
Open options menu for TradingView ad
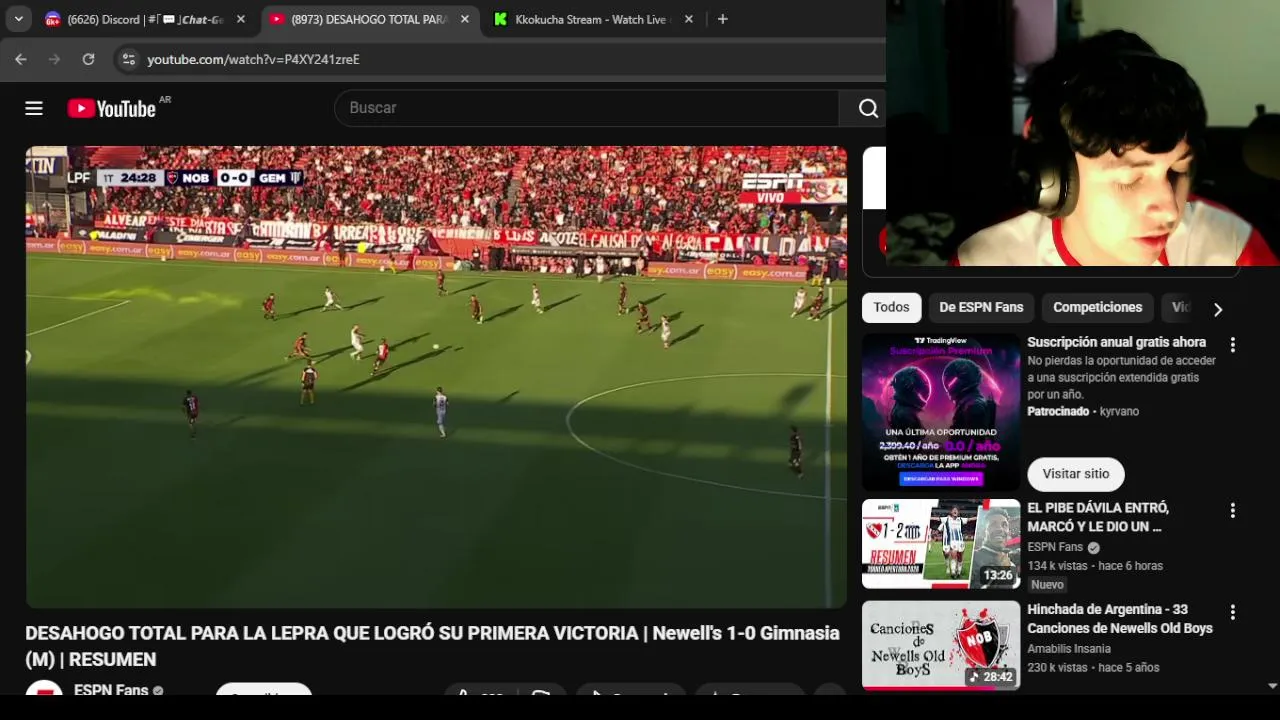coord(1232,344)
